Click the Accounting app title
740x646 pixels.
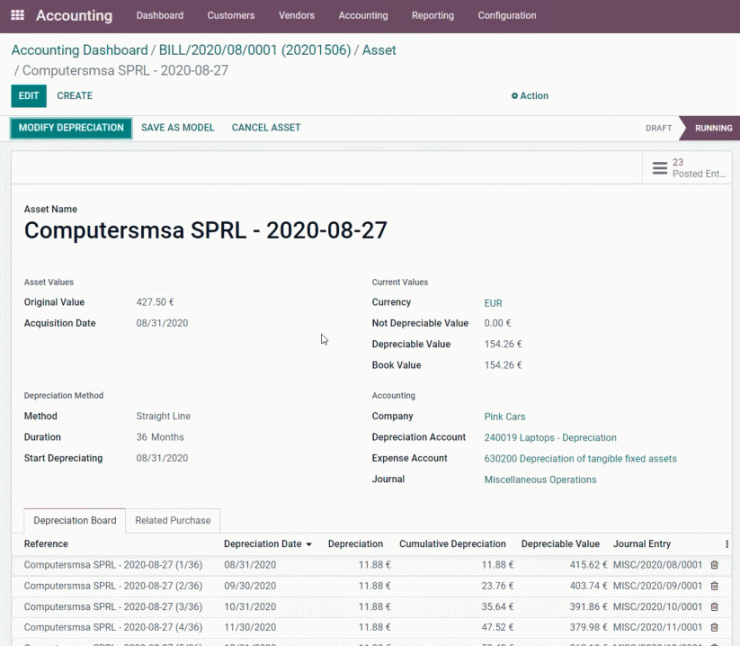point(74,16)
